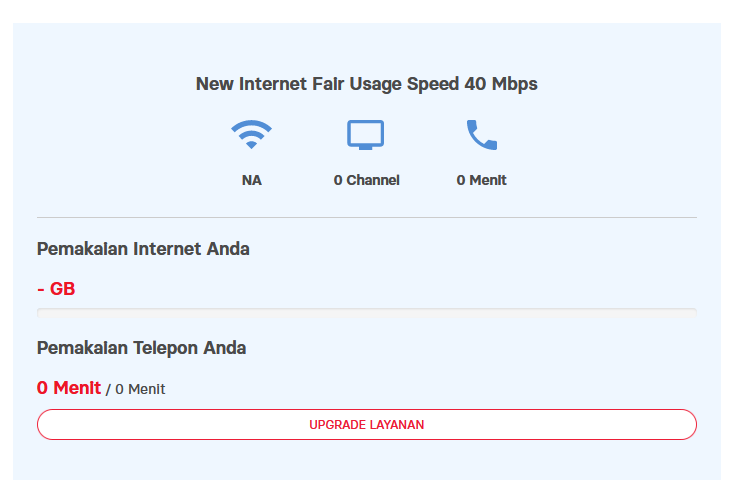Click 'Anda' in the phone usage heading
Viewport: 736px width, 502px height.
point(225,348)
